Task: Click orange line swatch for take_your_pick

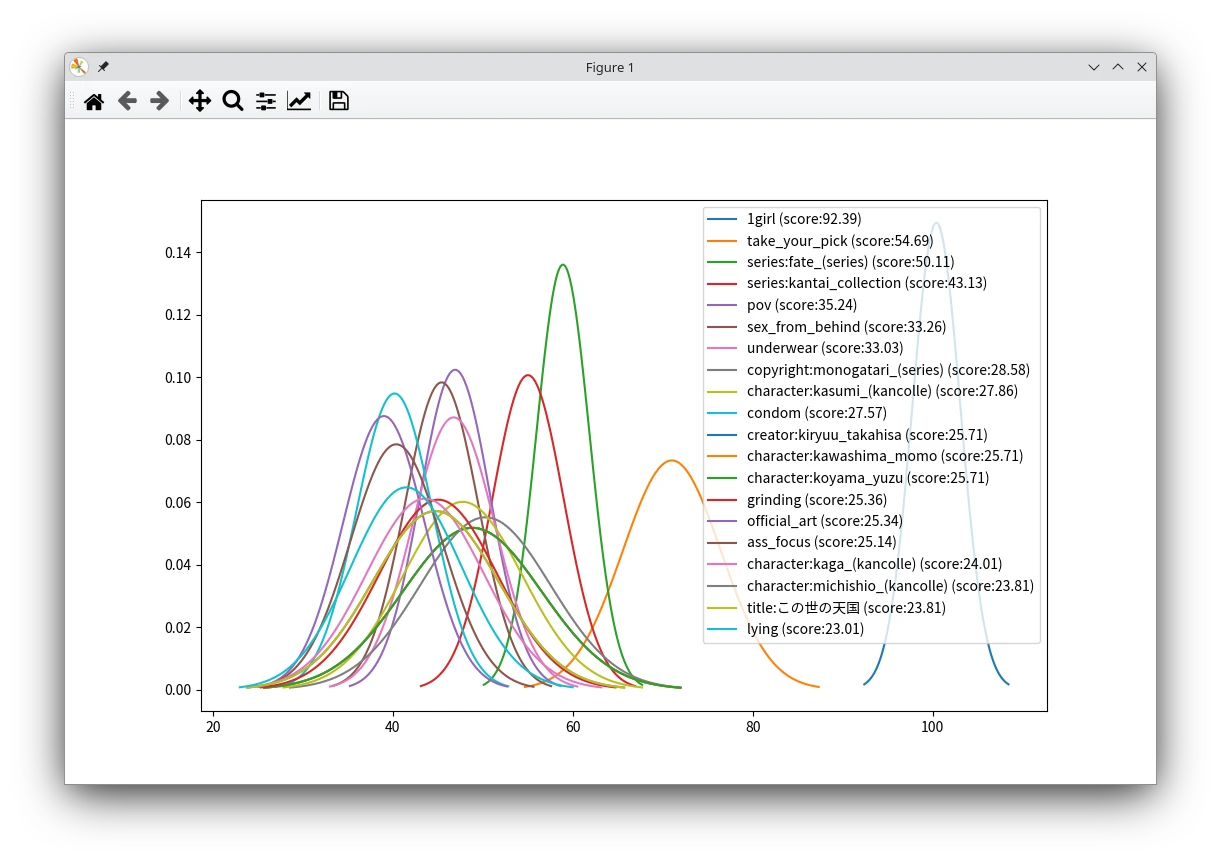Action: (722, 241)
